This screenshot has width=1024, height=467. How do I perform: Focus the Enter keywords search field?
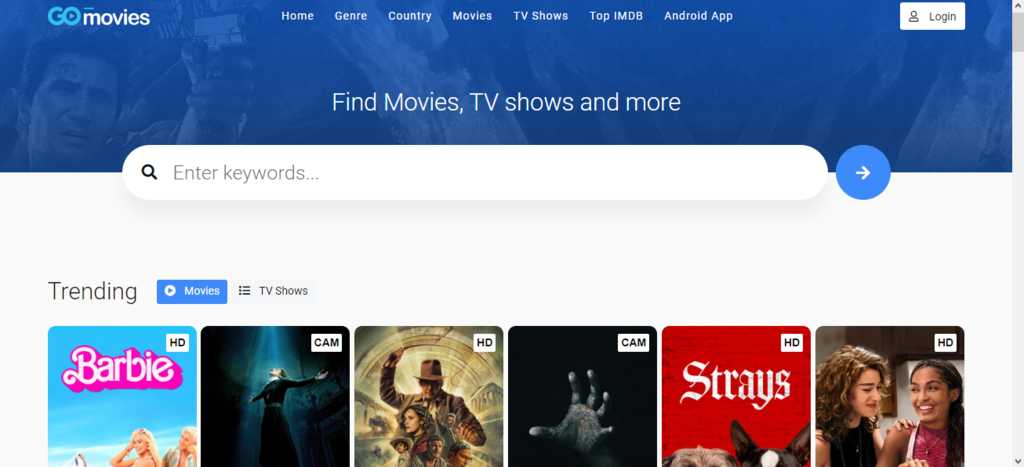tap(475, 172)
